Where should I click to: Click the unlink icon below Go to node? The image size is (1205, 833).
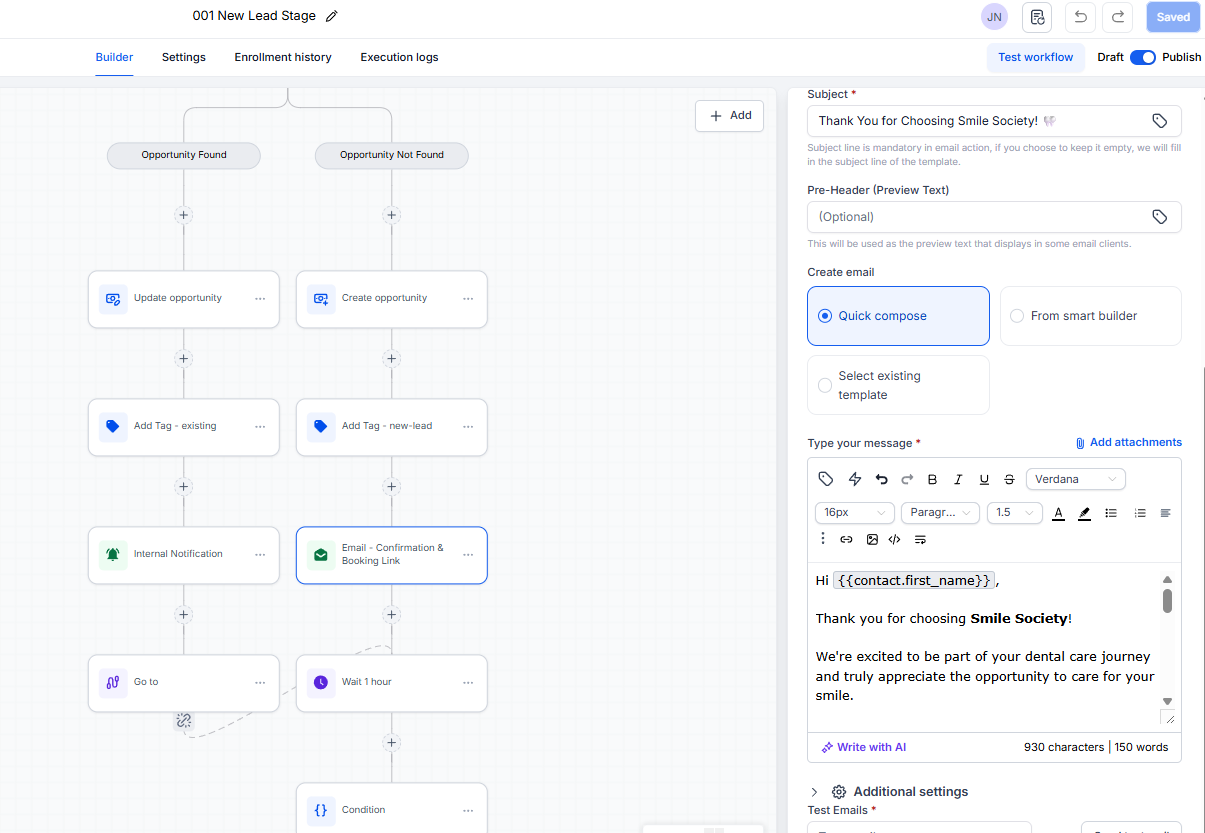coord(184,720)
